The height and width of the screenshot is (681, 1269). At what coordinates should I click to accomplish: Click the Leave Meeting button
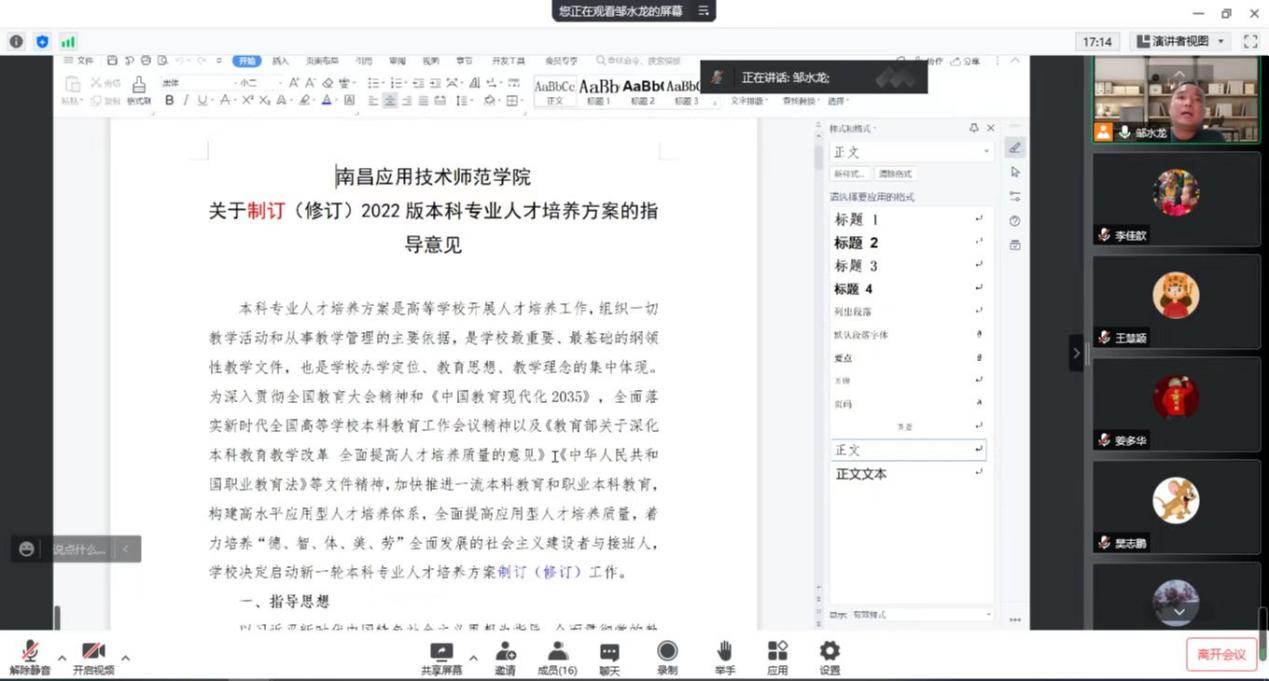(x=1220, y=655)
